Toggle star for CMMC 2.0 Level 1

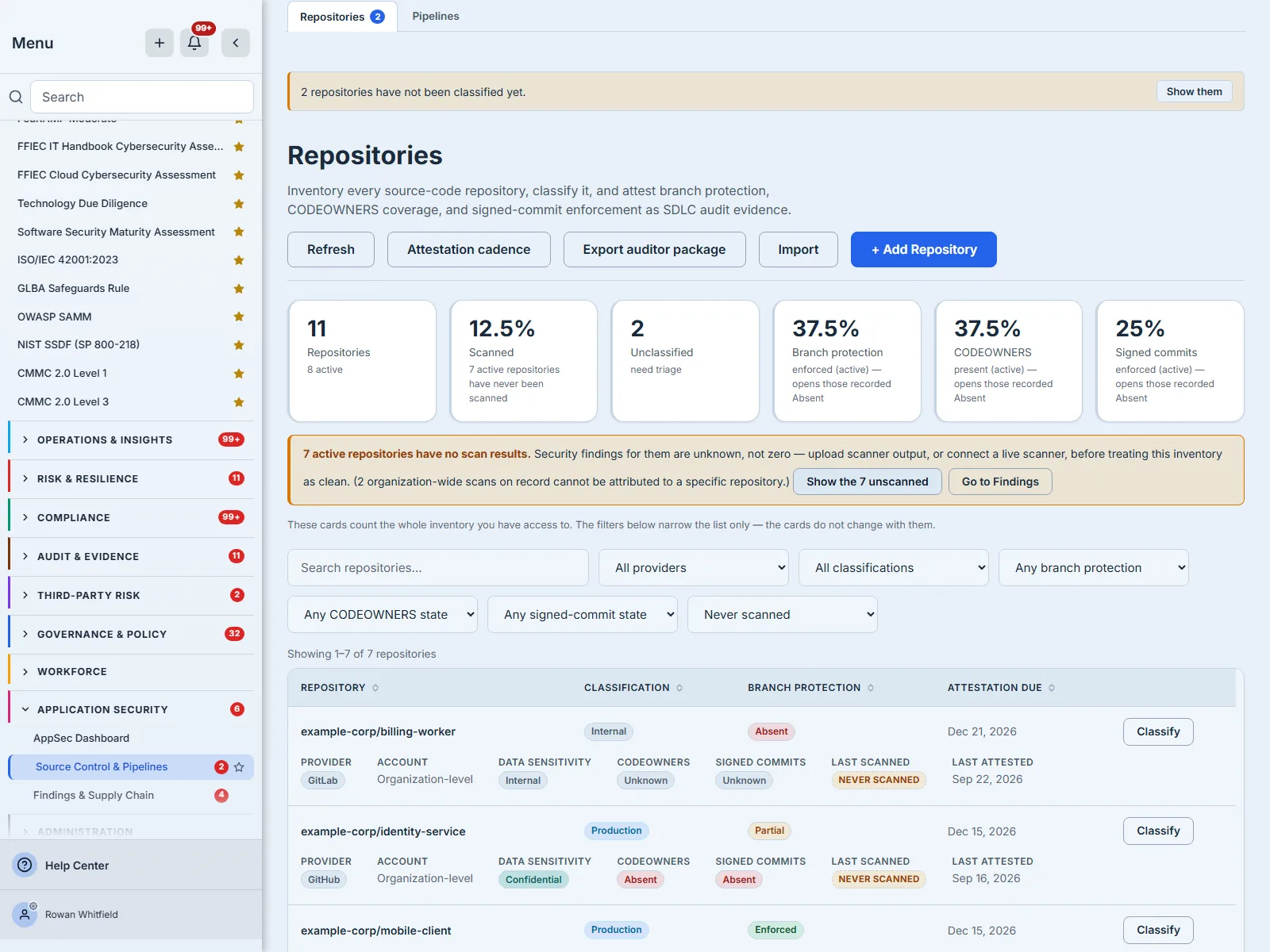[x=239, y=374]
